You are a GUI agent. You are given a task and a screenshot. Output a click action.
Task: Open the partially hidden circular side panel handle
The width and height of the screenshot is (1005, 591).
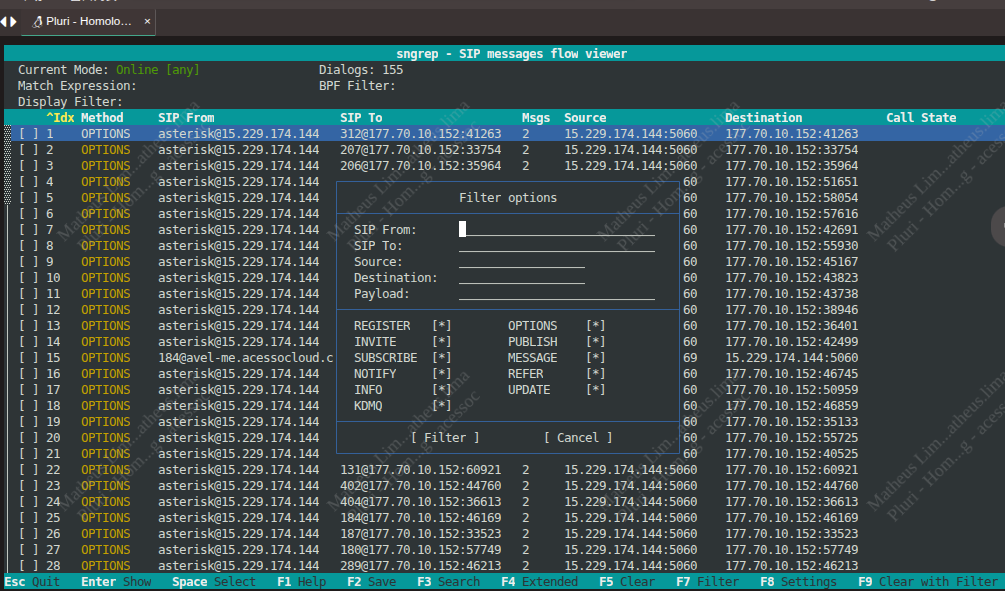tap(998, 225)
